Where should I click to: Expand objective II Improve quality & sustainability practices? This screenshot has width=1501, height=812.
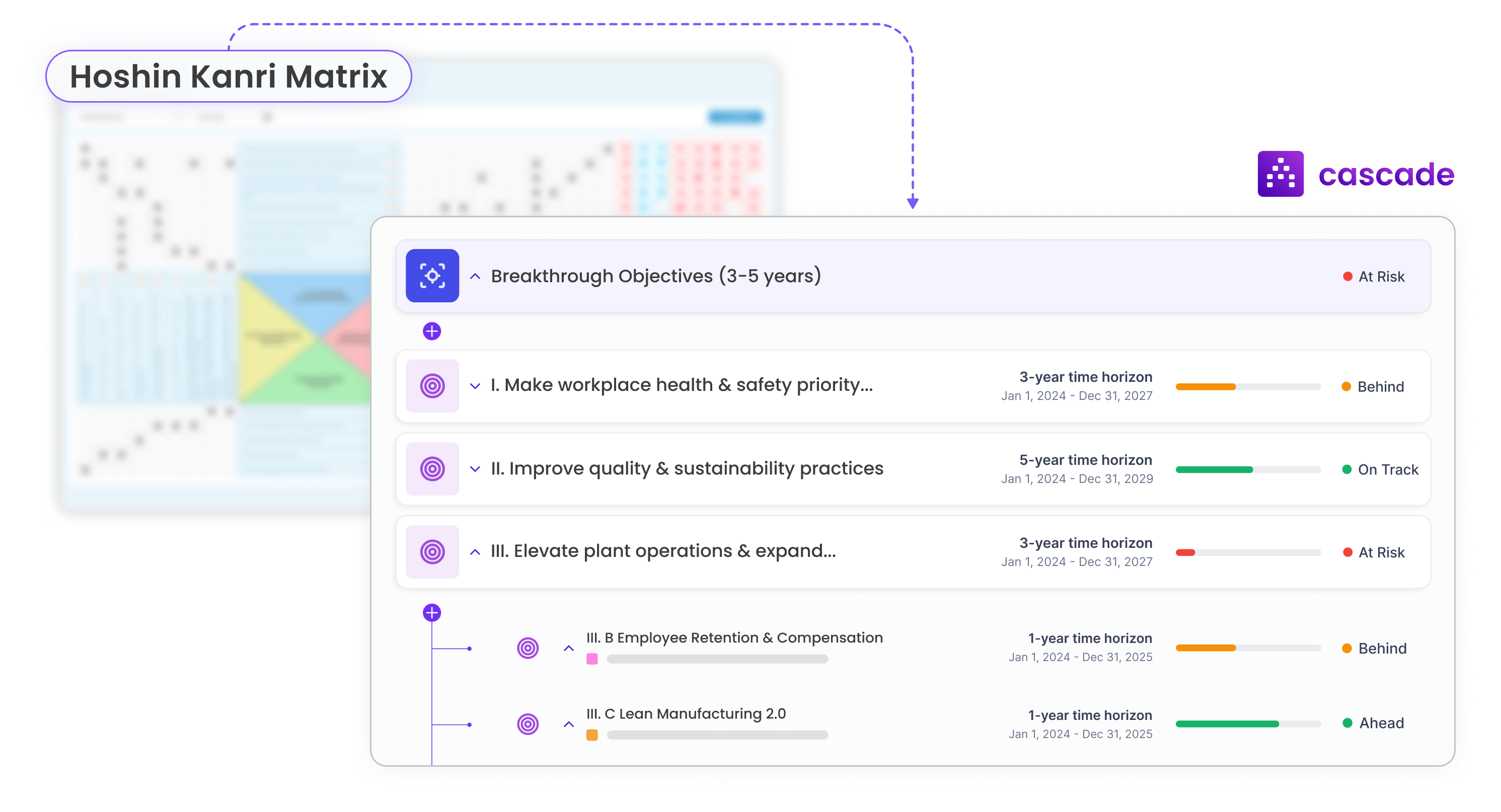click(475, 469)
